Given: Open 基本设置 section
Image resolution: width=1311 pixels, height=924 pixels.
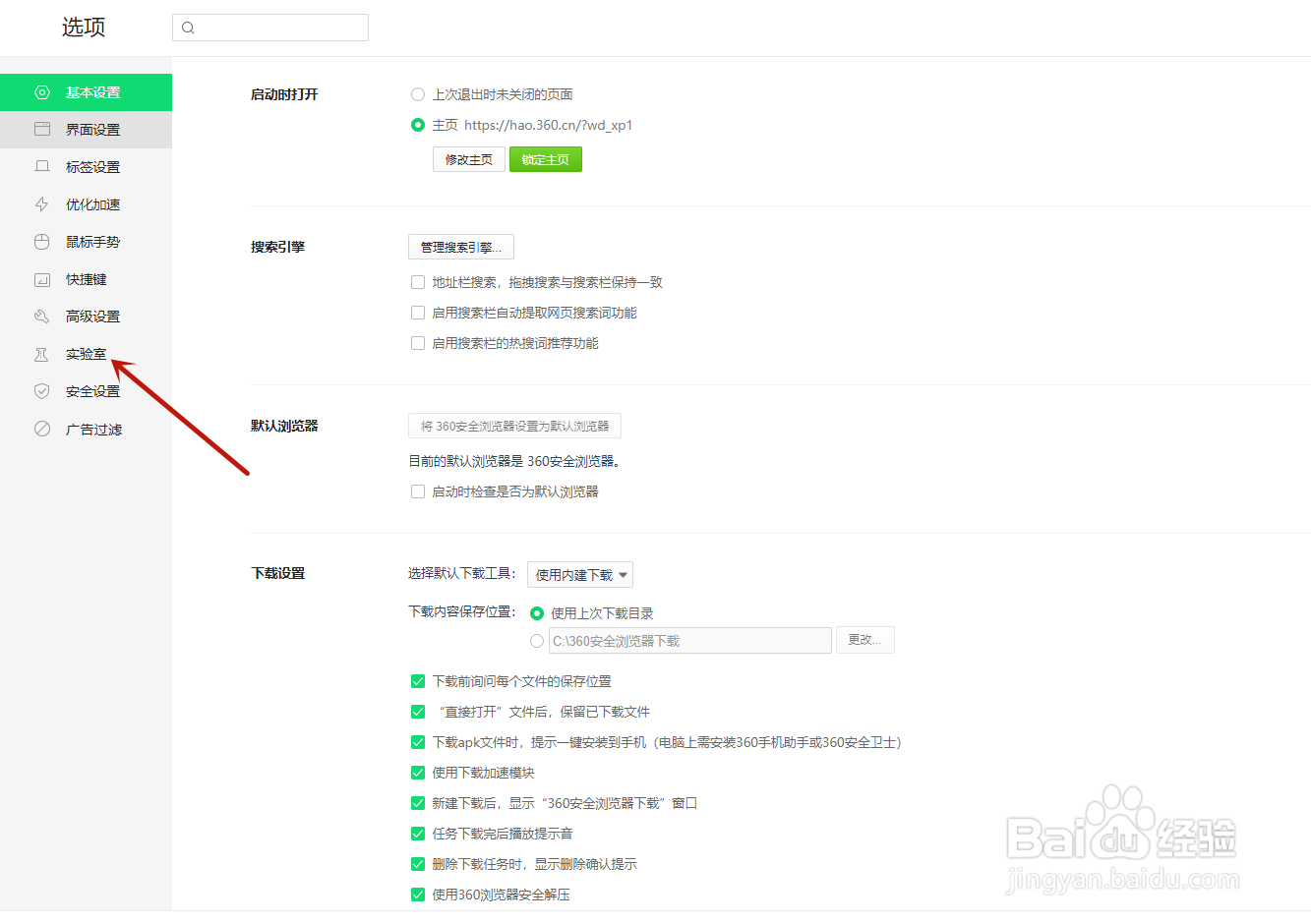Looking at the screenshot, I should pos(86,92).
